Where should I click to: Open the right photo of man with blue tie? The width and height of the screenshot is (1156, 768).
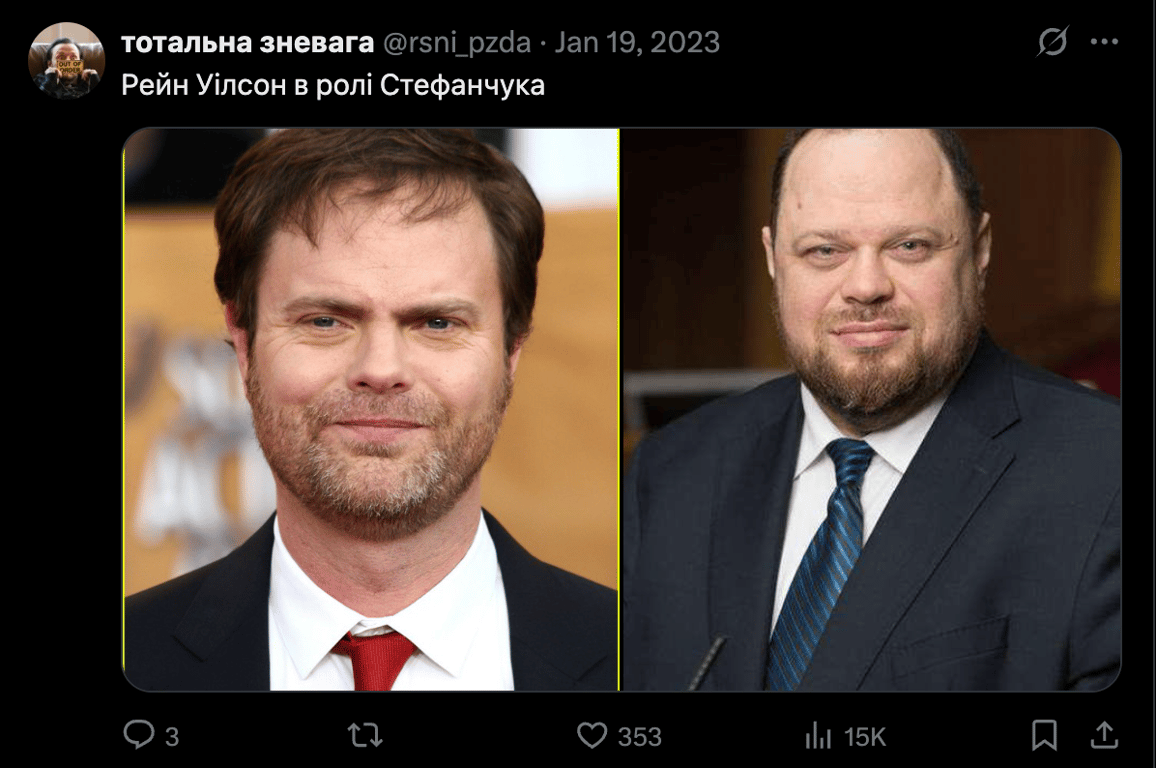[x=871, y=409]
